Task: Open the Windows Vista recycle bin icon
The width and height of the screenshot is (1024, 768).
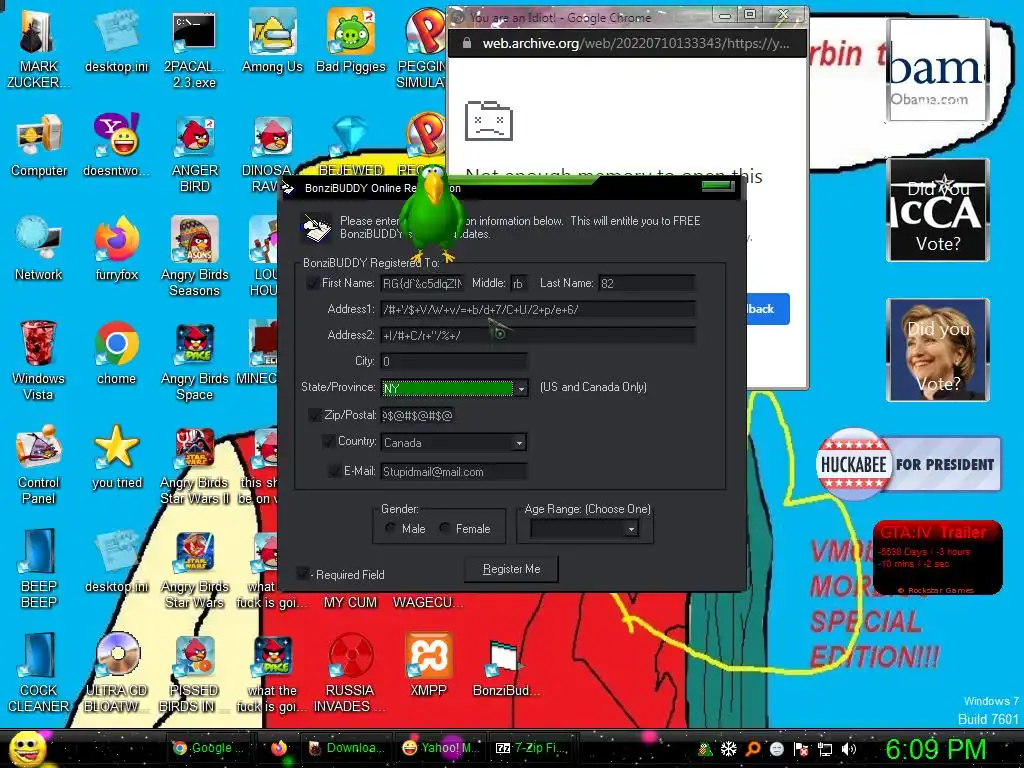Action: click(38, 360)
